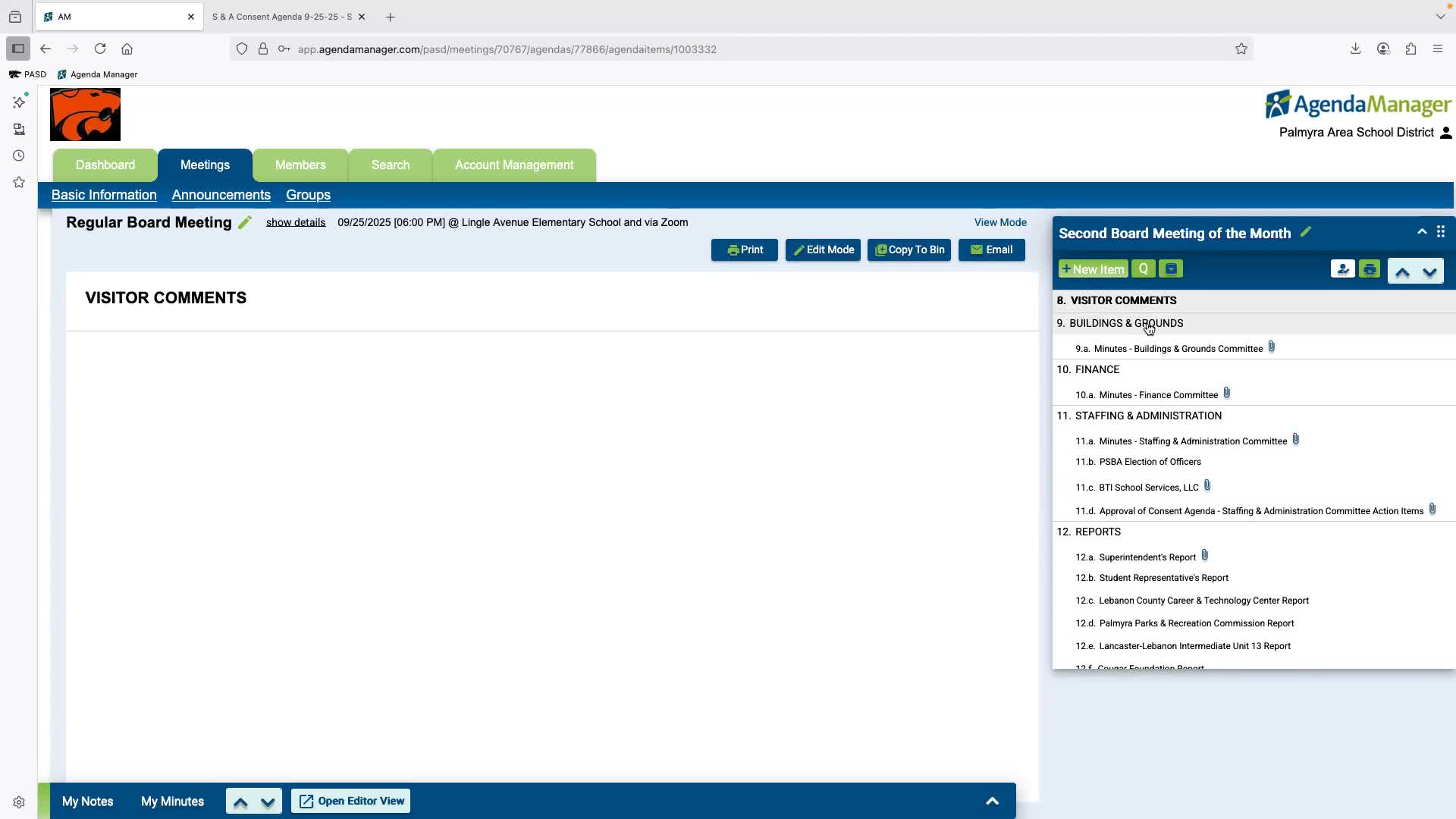Click the white person-with-checkmark icon in agenda panel
The width and height of the screenshot is (1456, 819).
tap(1342, 269)
